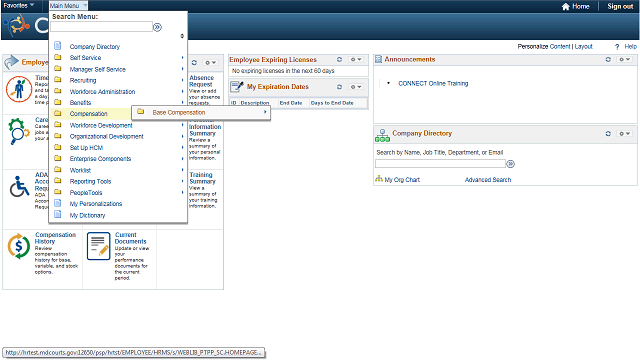
Task: Open the CONNECT Online Training link
Action: (x=433, y=83)
